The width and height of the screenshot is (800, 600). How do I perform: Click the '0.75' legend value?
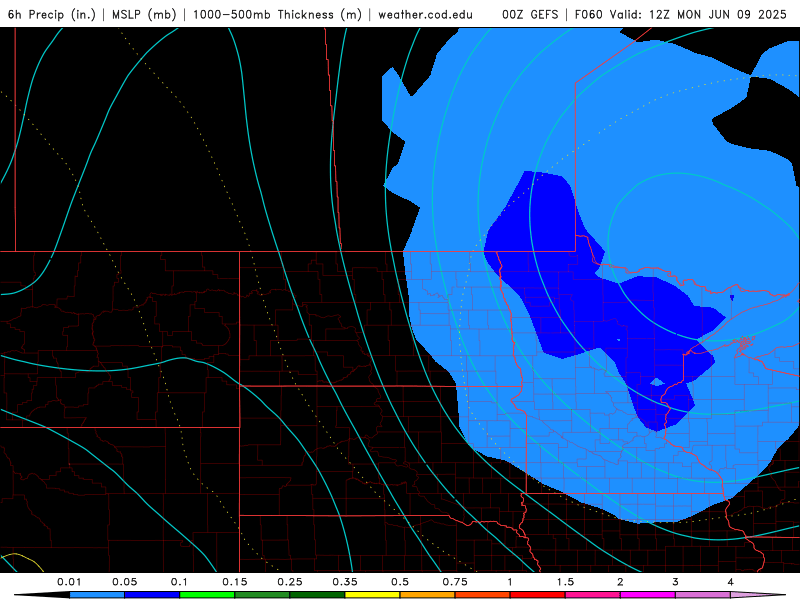[x=455, y=582]
